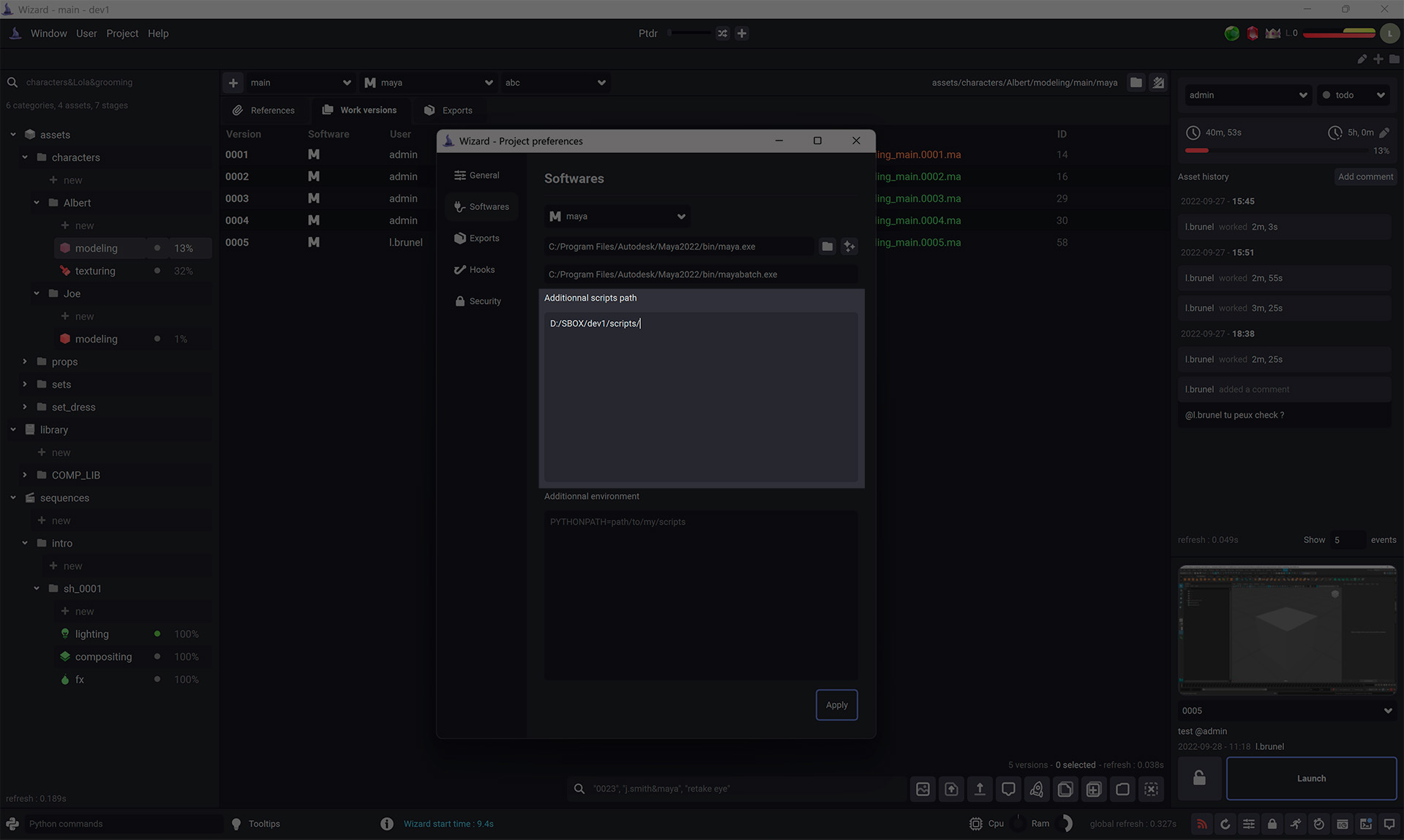Click the plus button left of main dropdown

pyautogui.click(x=233, y=83)
